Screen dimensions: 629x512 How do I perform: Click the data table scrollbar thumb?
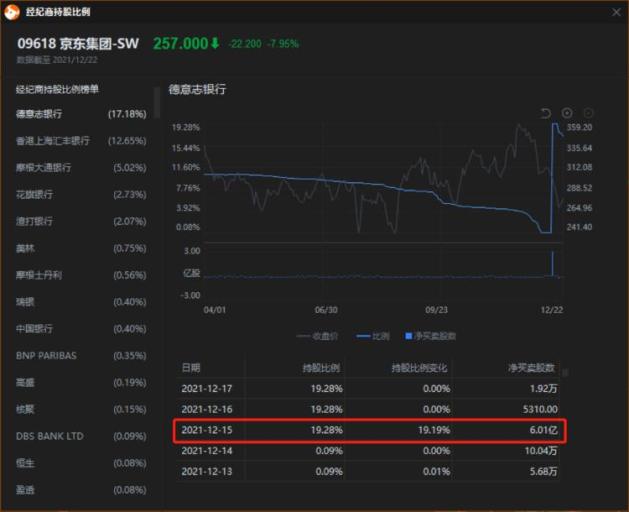click(x=565, y=373)
